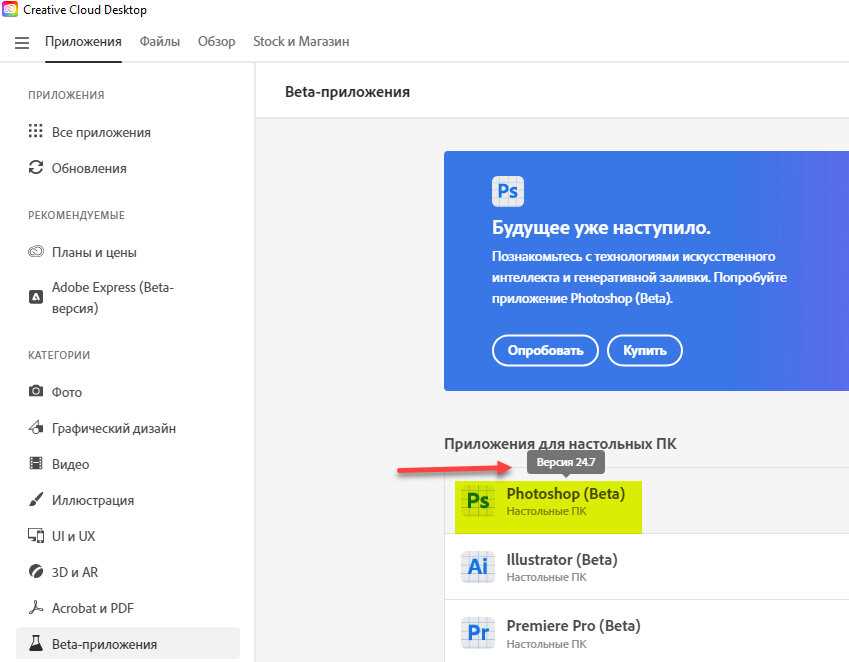
Task: Click the camera icon beside Фото
Action: coord(36,391)
